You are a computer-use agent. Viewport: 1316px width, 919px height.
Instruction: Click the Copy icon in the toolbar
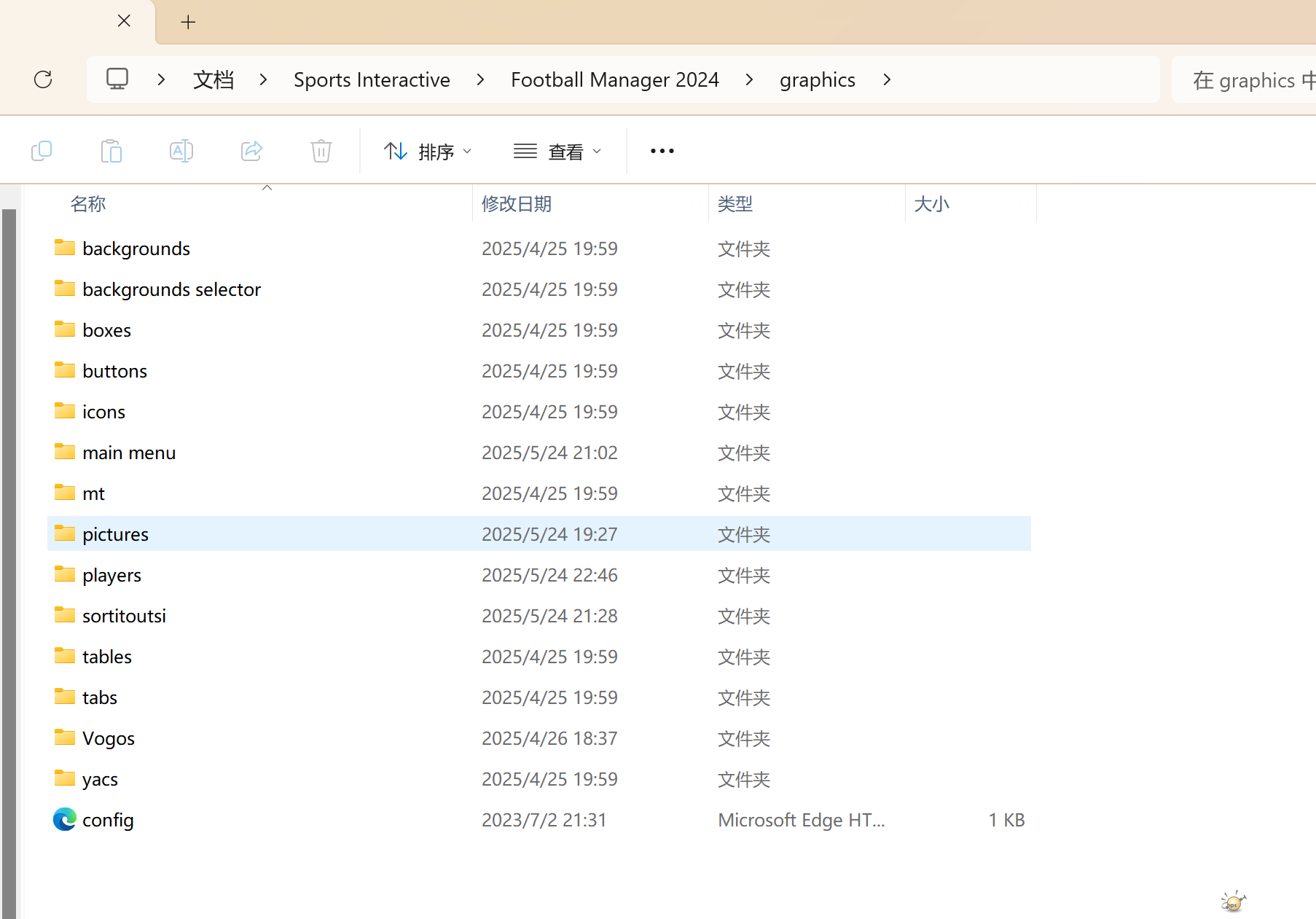point(42,151)
